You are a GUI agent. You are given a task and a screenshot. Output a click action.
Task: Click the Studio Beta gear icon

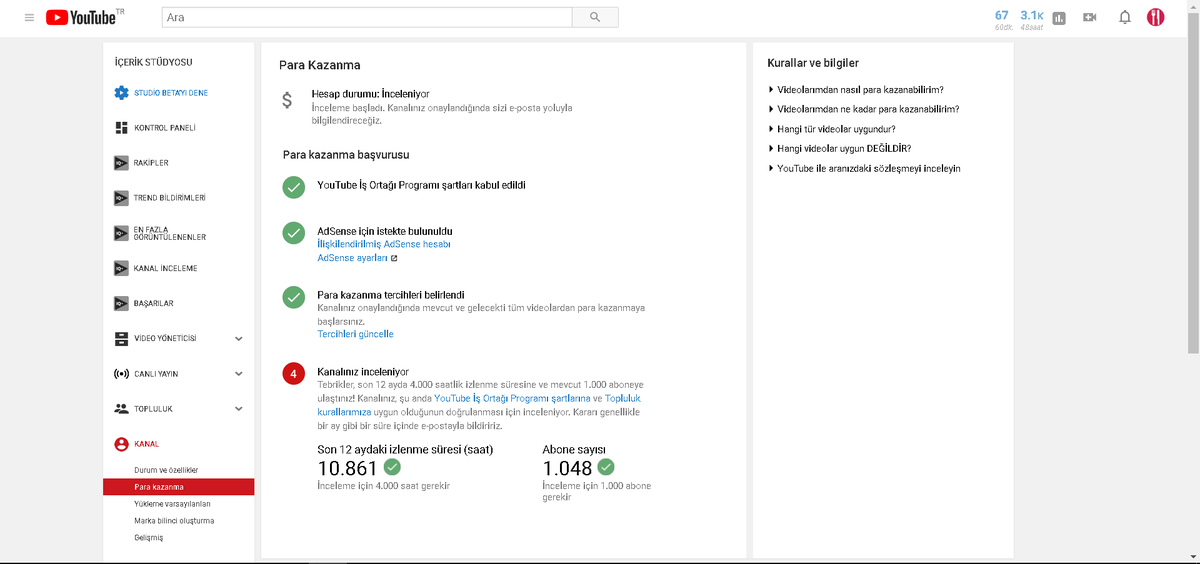(121, 93)
